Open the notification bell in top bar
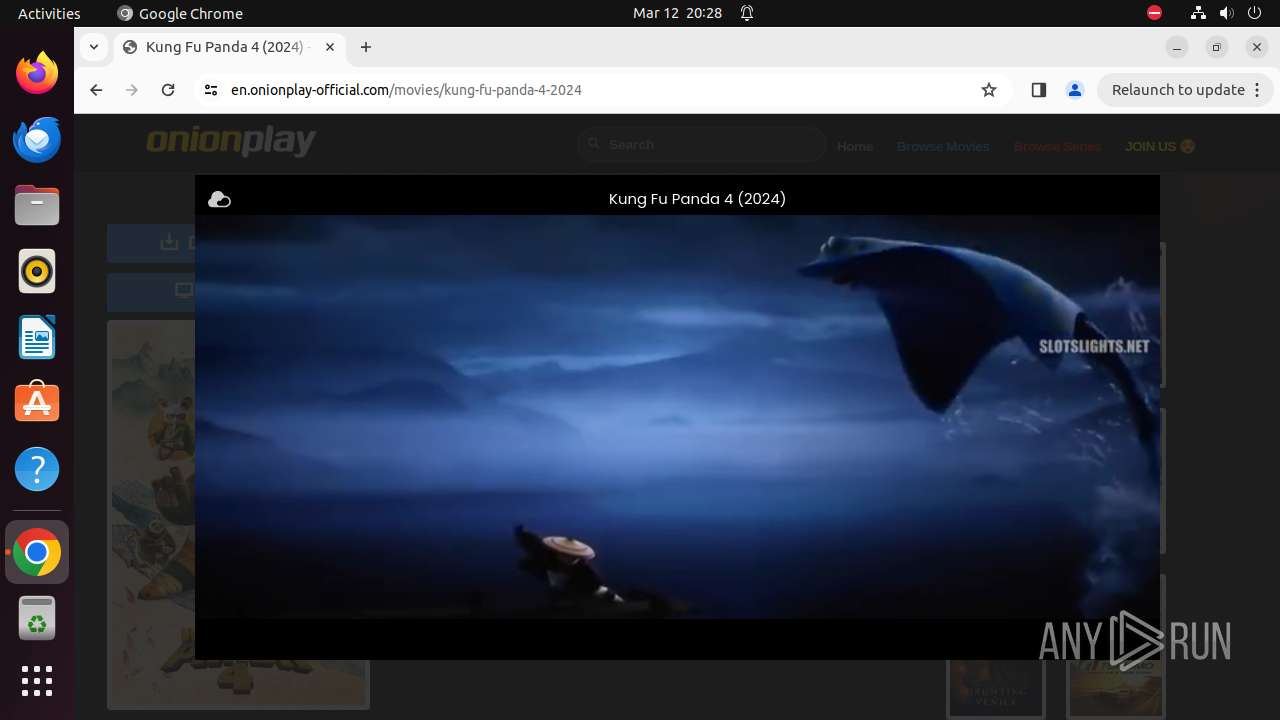 click(x=747, y=13)
